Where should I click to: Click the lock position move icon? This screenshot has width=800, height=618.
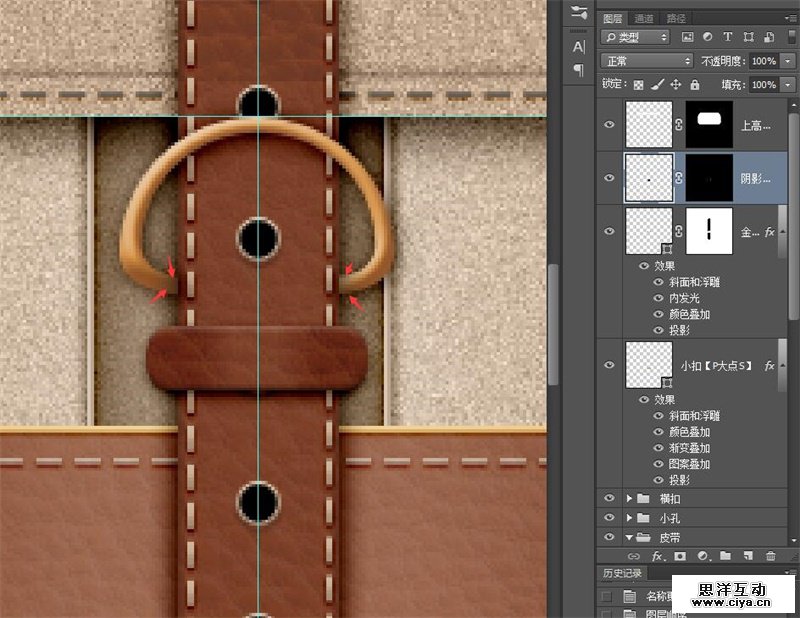676,86
